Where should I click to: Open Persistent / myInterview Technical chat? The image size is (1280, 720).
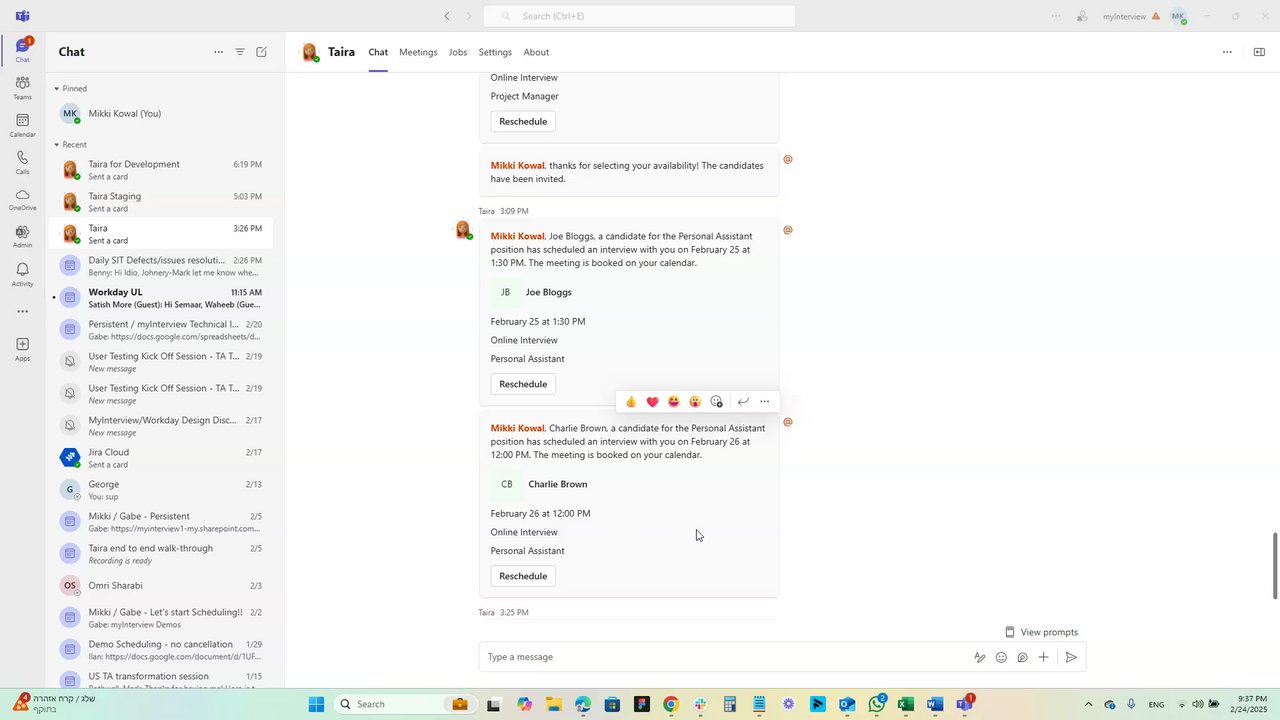(160, 329)
